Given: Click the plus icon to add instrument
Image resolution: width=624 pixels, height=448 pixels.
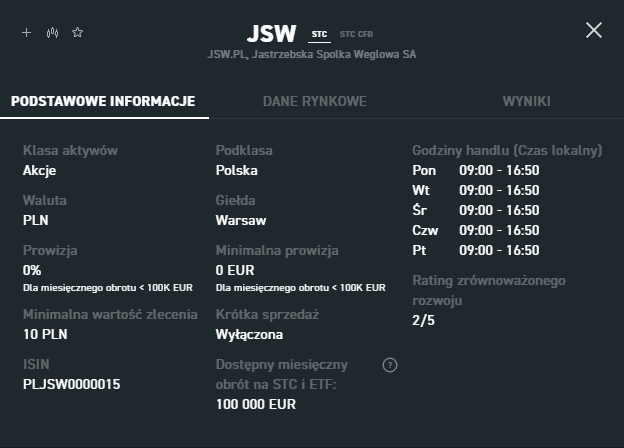Looking at the screenshot, I should click(x=27, y=32).
